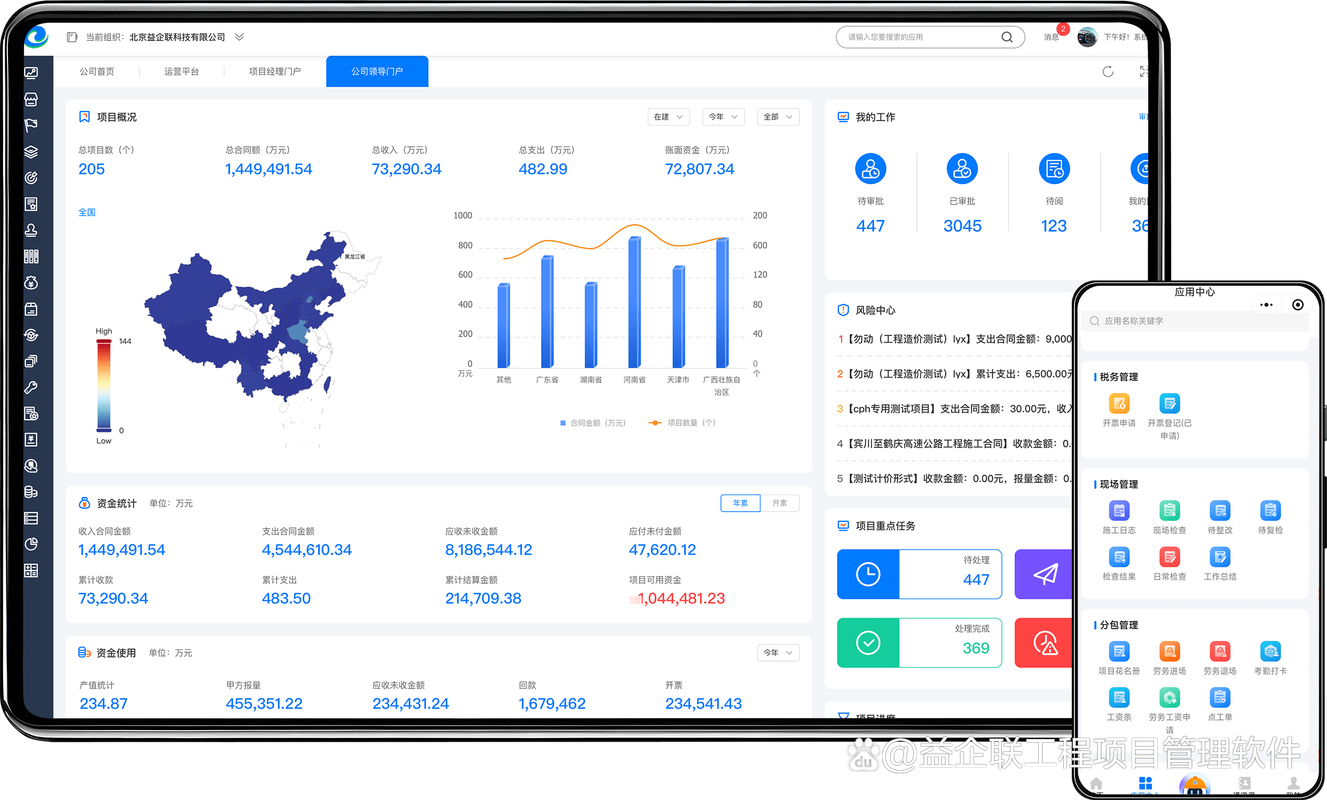The height and width of the screenshot is (800, 1327).
Task: Switch to the 项目经理门户 tab
Action: (x=275, y=72)
